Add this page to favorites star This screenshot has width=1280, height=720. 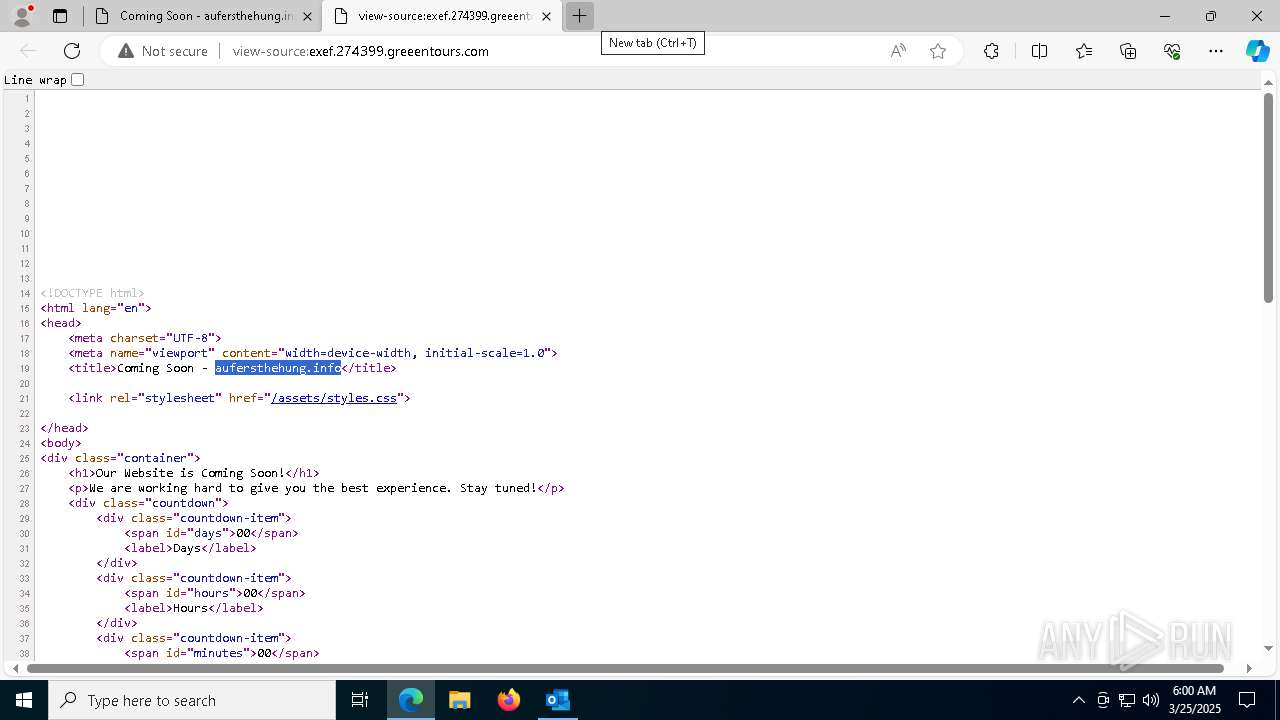938,51
